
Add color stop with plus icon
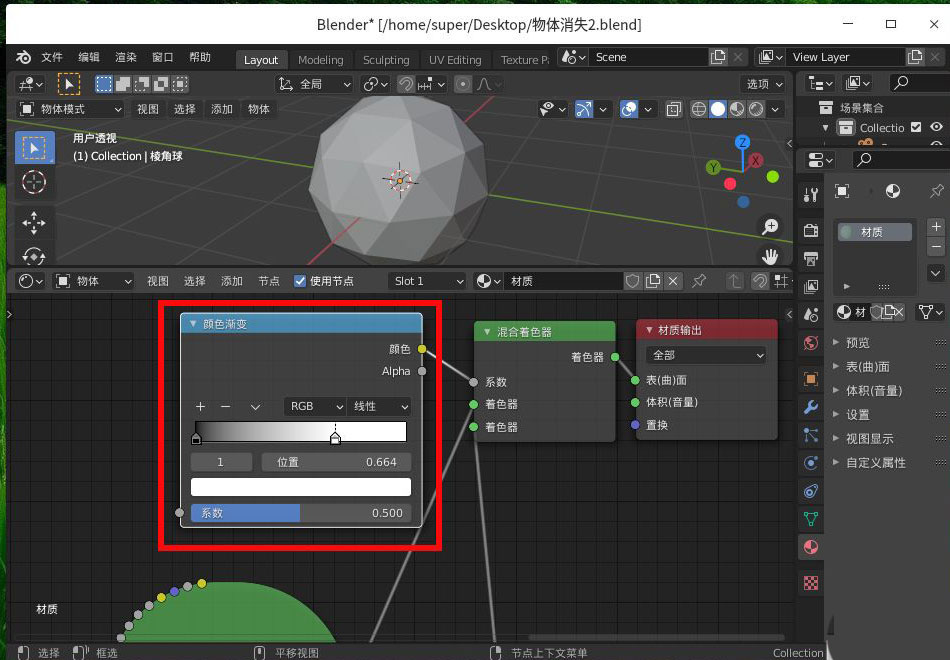point(200,407)
